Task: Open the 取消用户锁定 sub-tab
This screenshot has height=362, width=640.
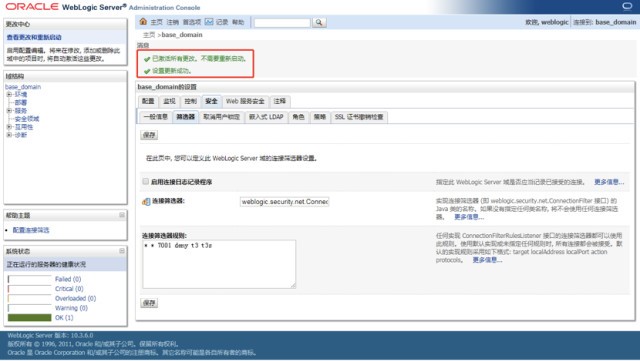Action: [x=221, y=117]
